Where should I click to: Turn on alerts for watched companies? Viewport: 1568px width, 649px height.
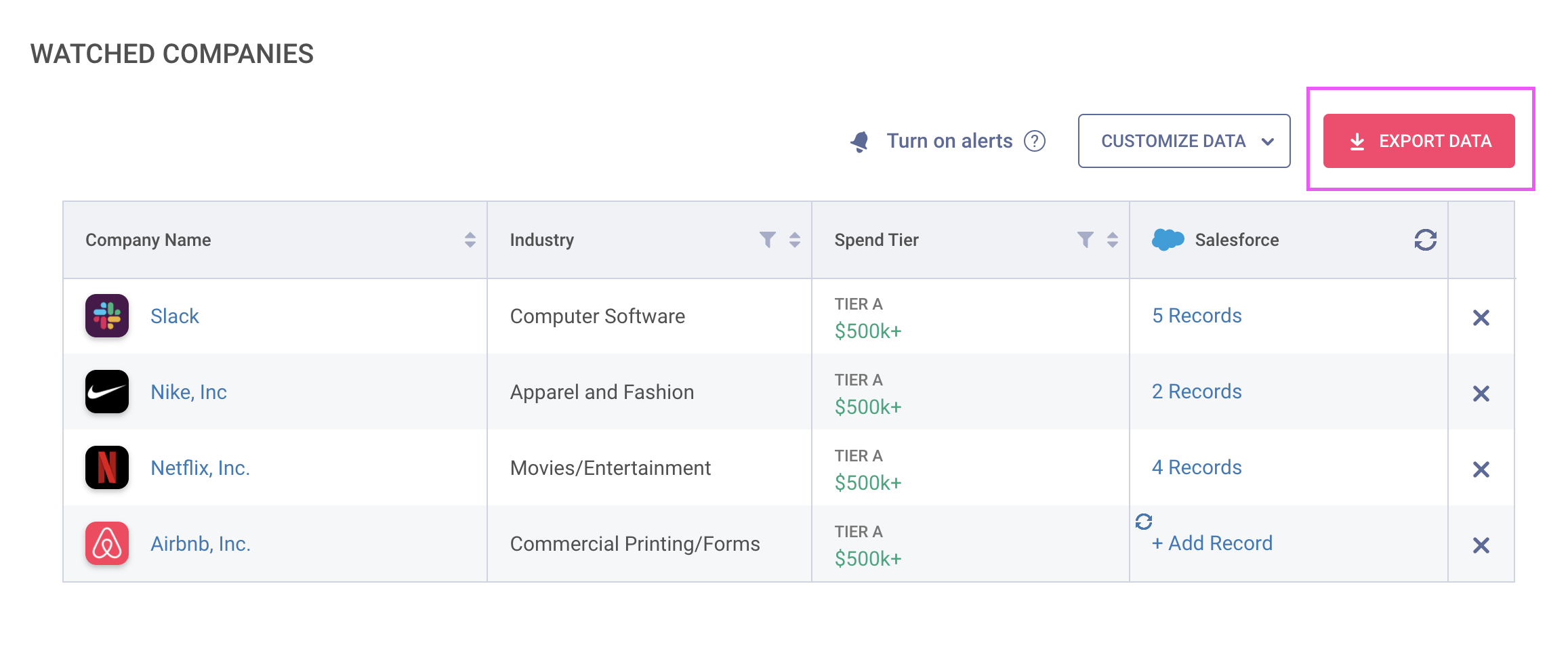(949, 141)
